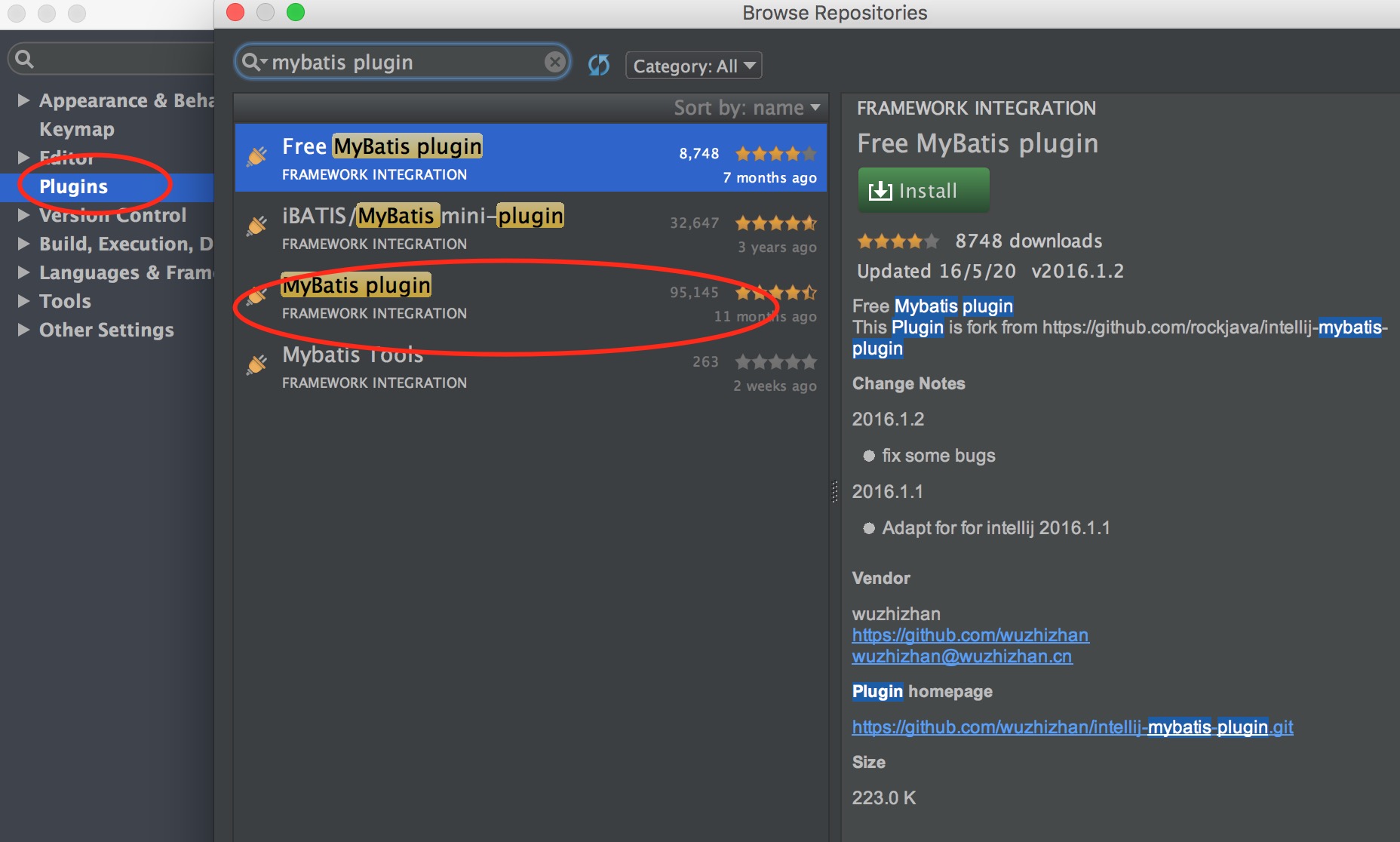This screenshot has height=842, width=1400.
Task: Click the splitter handle between list and details
Action: tap(834, 491)
